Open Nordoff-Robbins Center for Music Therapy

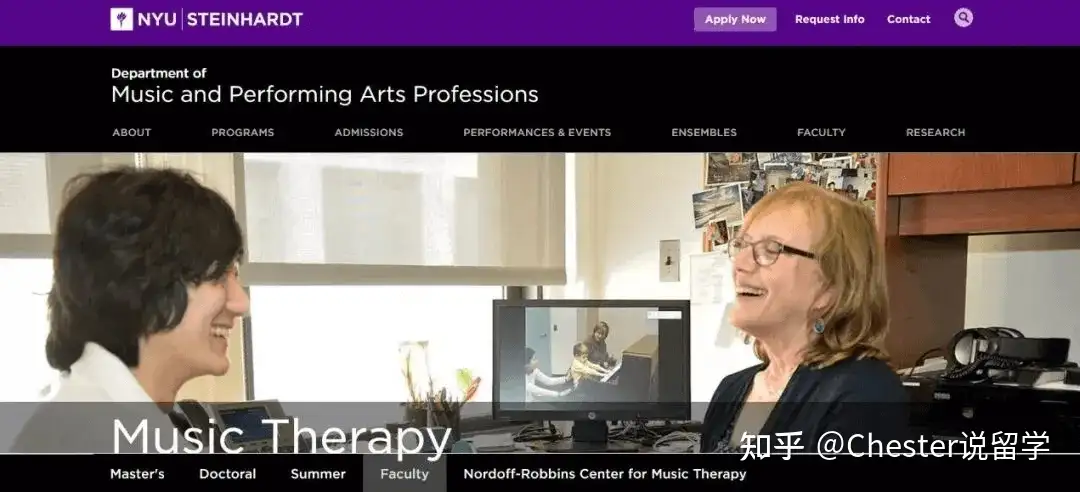[x=605, y=474]
